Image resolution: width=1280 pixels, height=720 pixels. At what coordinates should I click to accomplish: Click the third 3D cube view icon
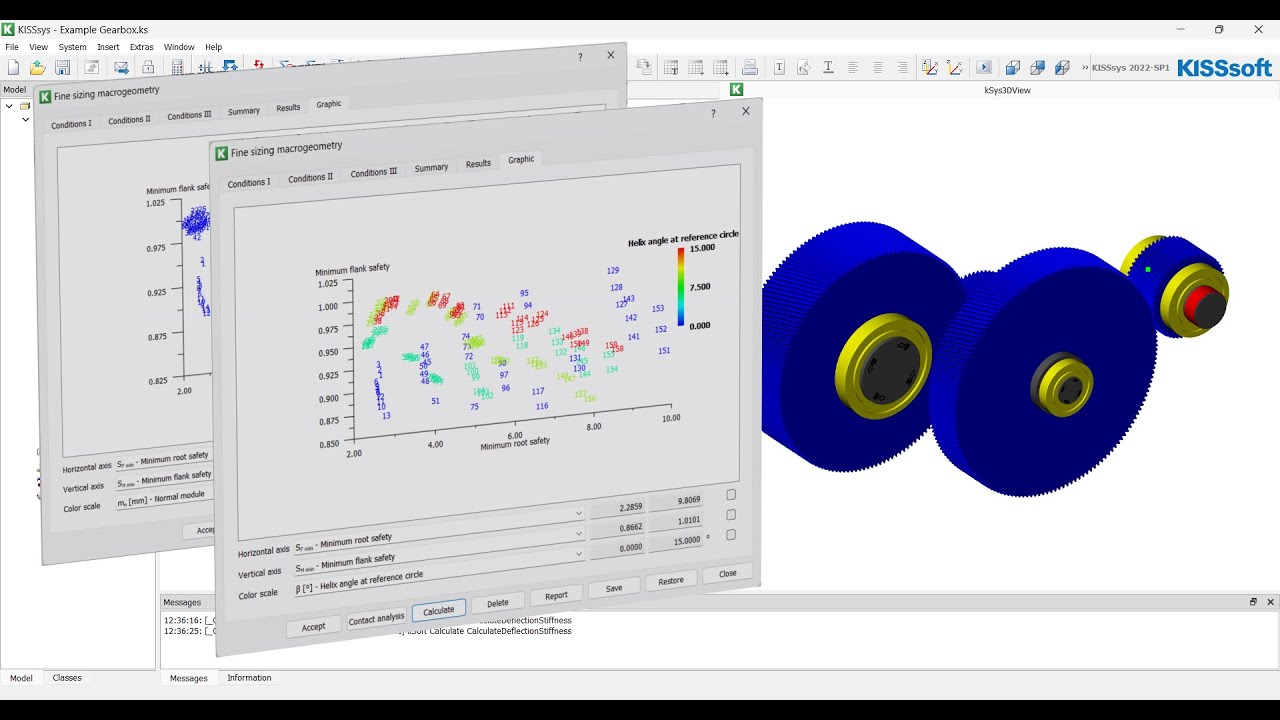pyautogui.click(x=1062, y=68)
